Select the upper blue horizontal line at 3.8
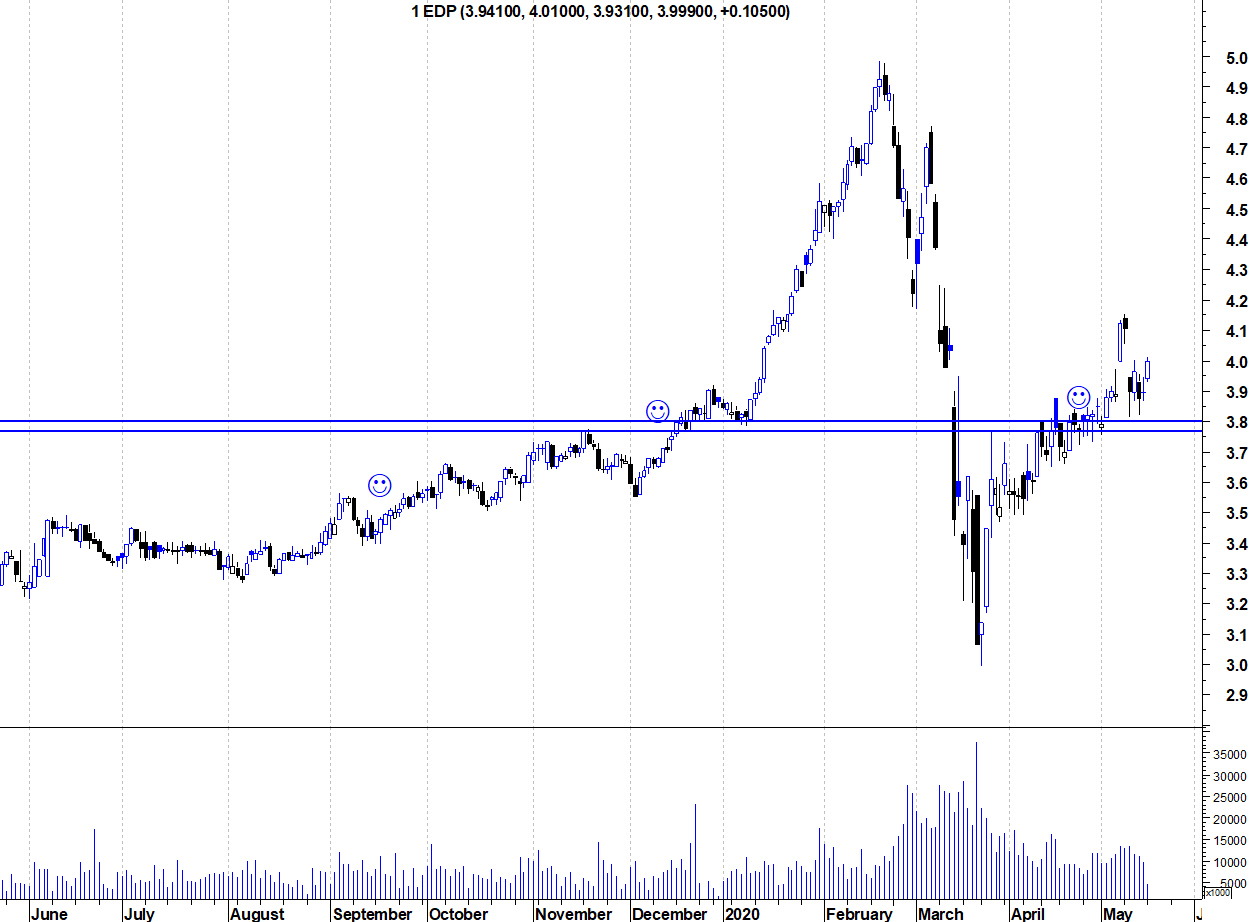1250x922 pixels. tap(601, 421)
